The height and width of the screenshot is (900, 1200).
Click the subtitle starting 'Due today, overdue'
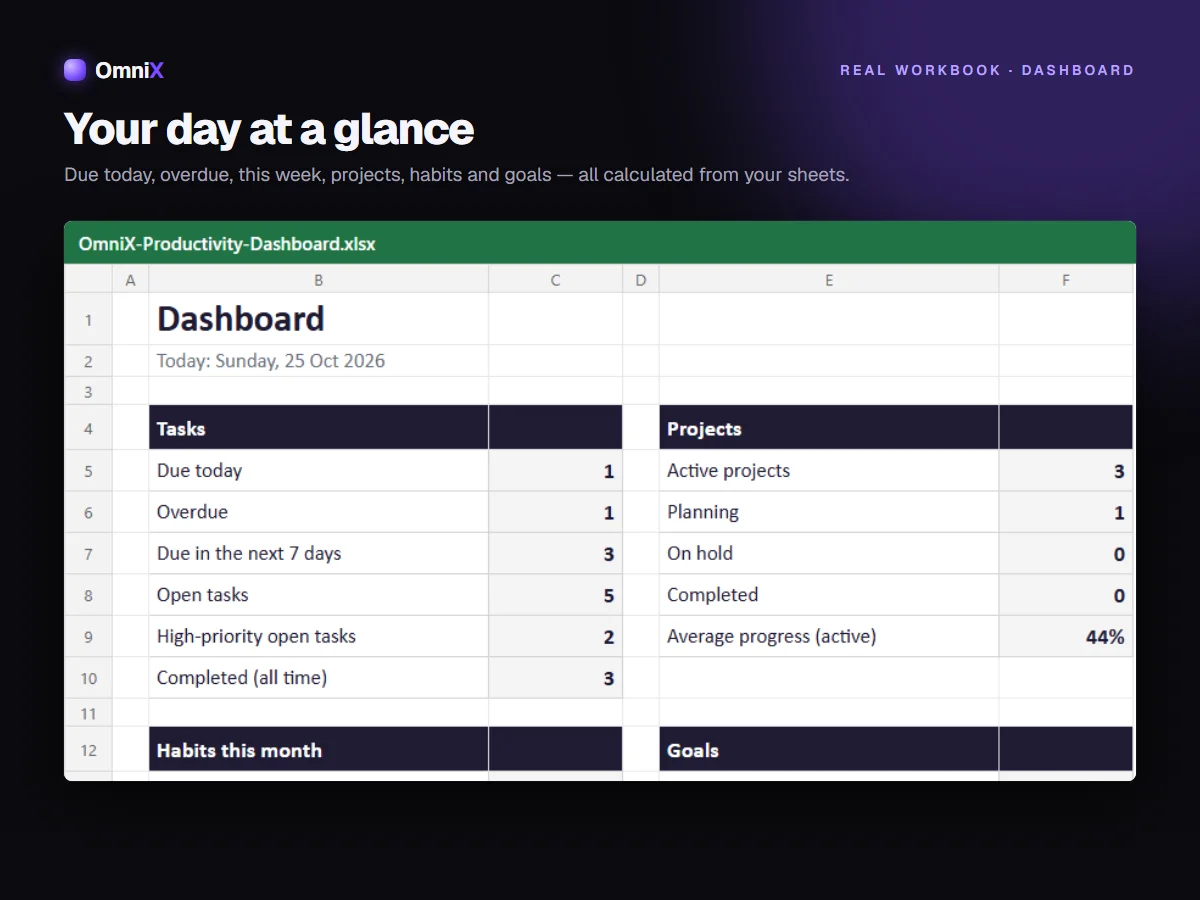pyautogui.click(x=457, y=175)
